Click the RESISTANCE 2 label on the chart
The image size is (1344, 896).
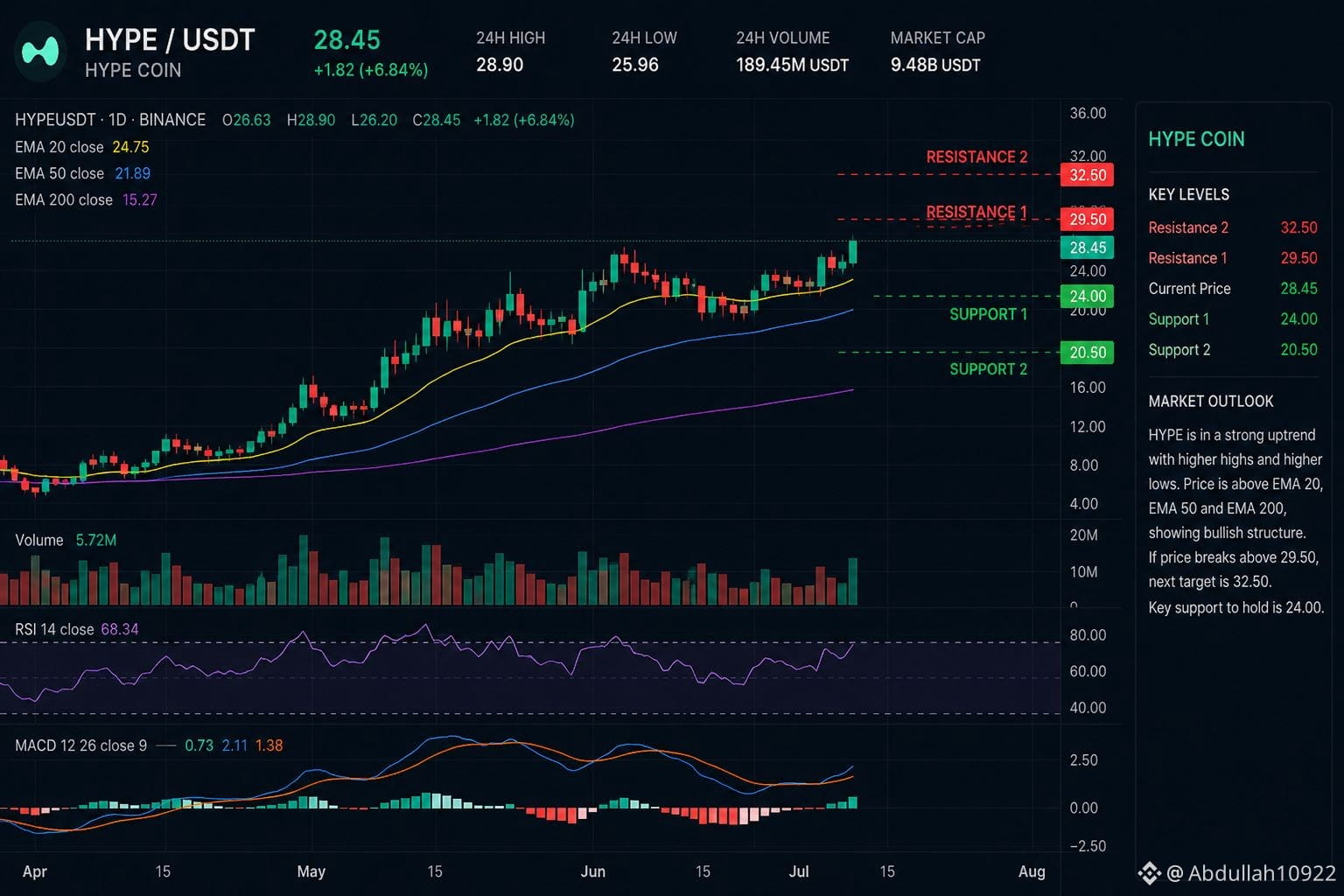point(976,157)
